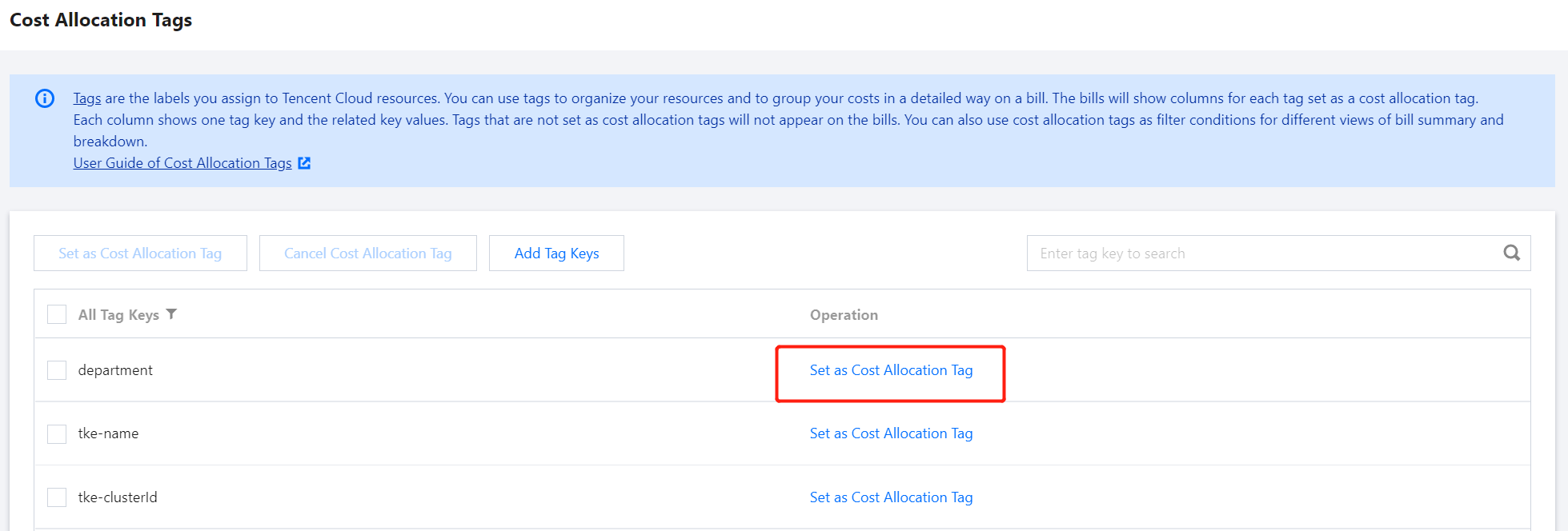Click the external link icon beside User Guide
Viewport: 1568px width, 531px height.
coord(304,163)
